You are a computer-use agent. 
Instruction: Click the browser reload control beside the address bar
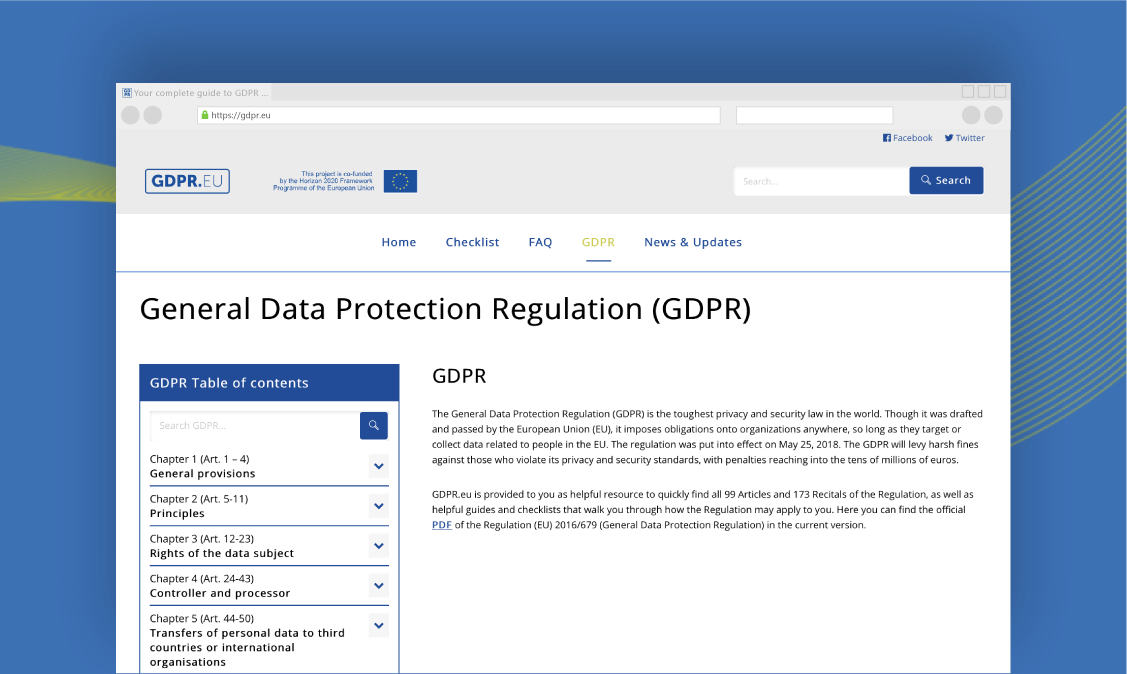point(970,115)
